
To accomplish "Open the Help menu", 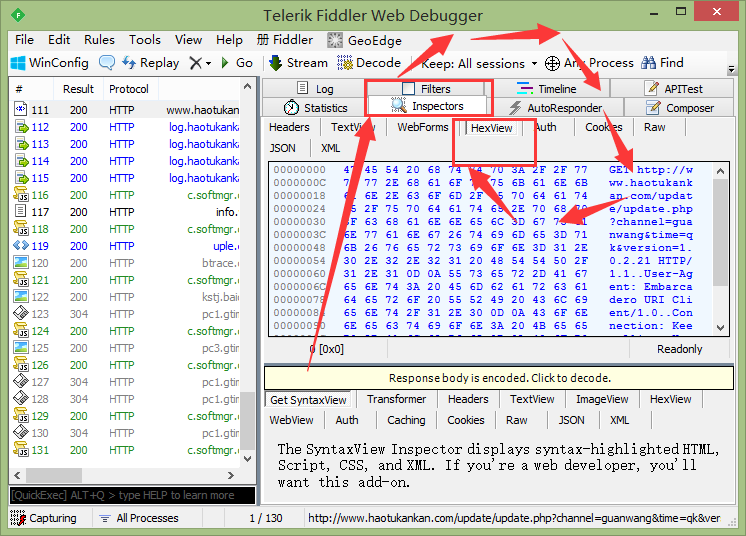I will tap(229, 40).
